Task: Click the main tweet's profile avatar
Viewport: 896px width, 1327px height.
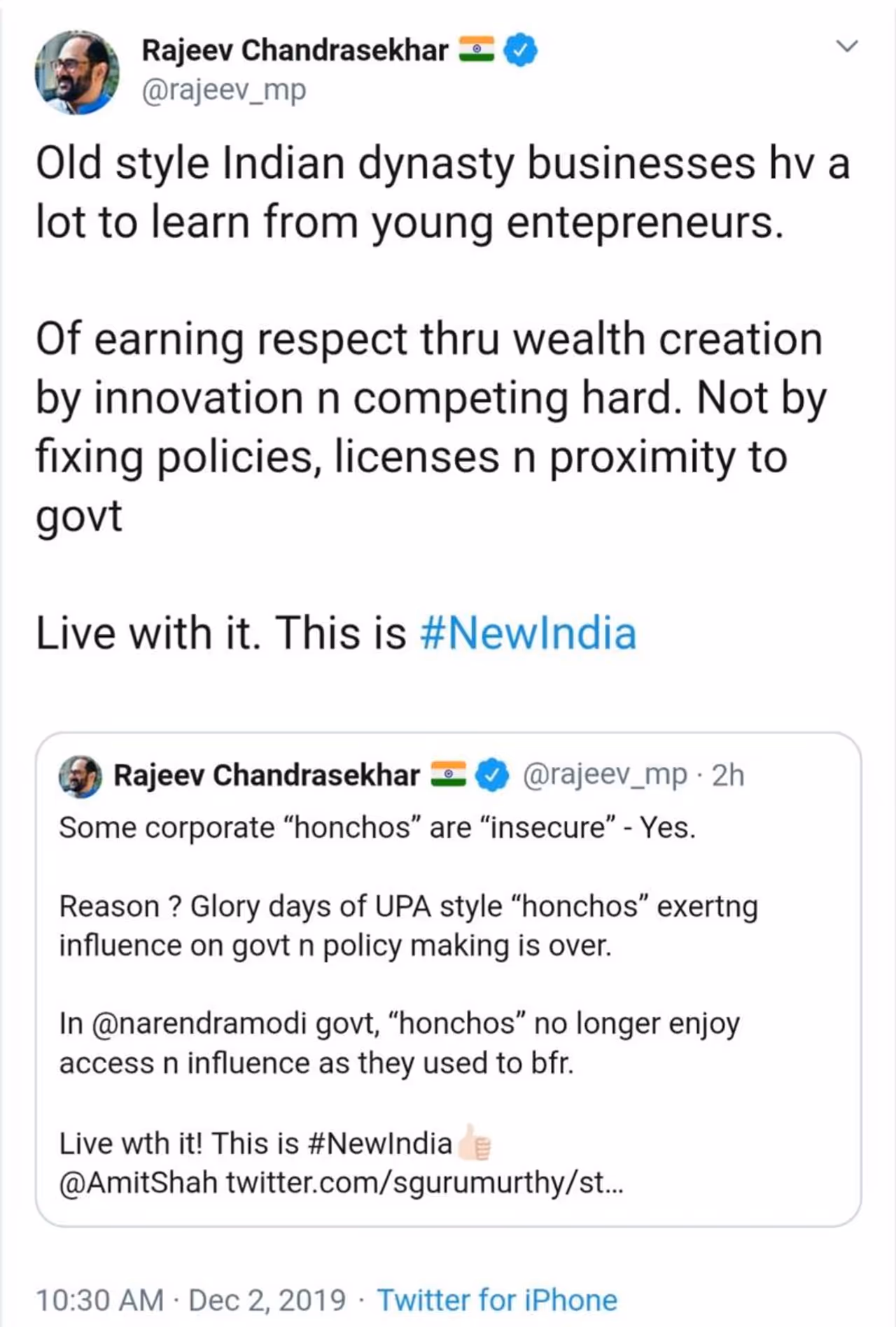Action: click(x=77, y=73)
